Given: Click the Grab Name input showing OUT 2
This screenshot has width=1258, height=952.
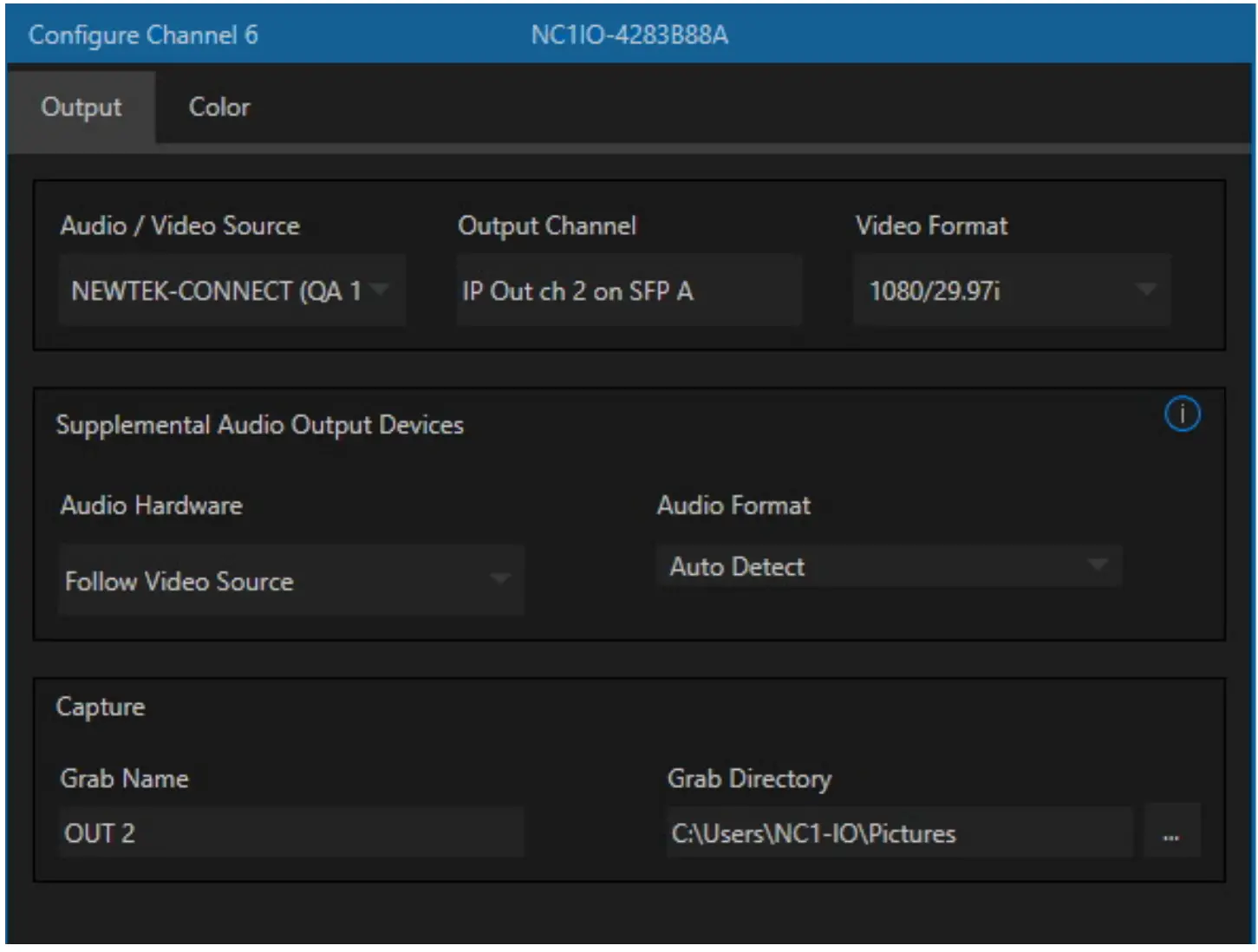Looking at the screenshot, I should click(290, 832).
